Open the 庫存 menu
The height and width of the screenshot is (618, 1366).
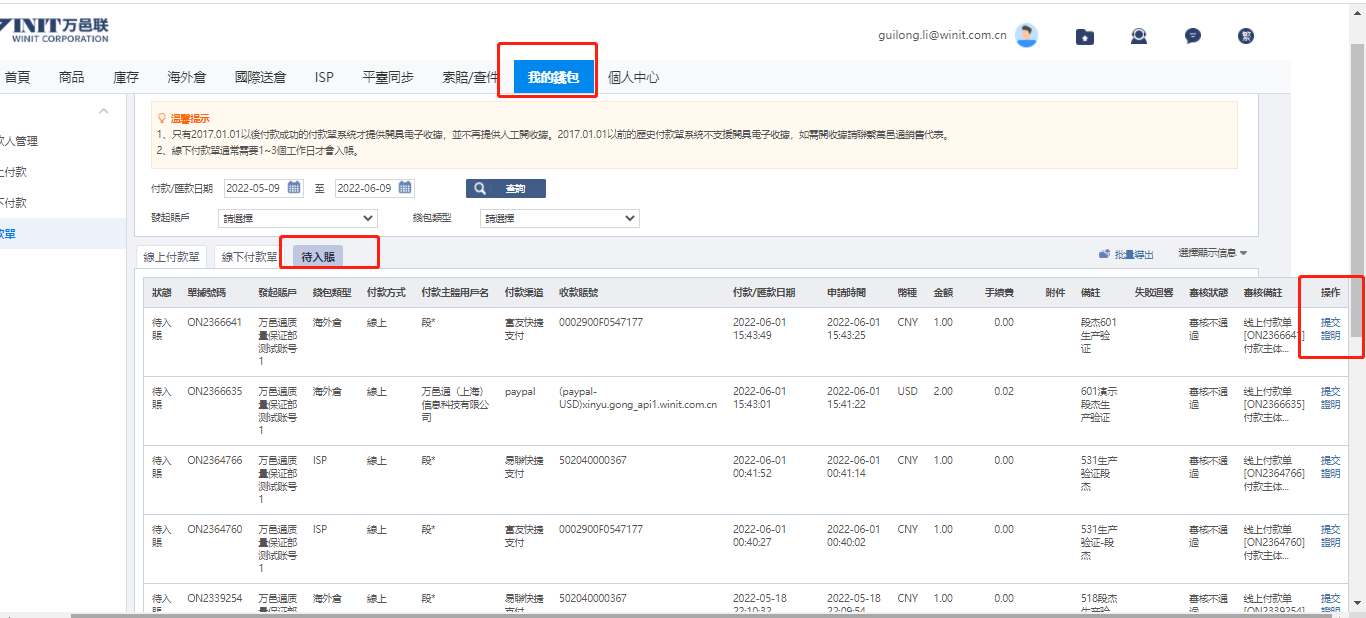pos(126,77)
